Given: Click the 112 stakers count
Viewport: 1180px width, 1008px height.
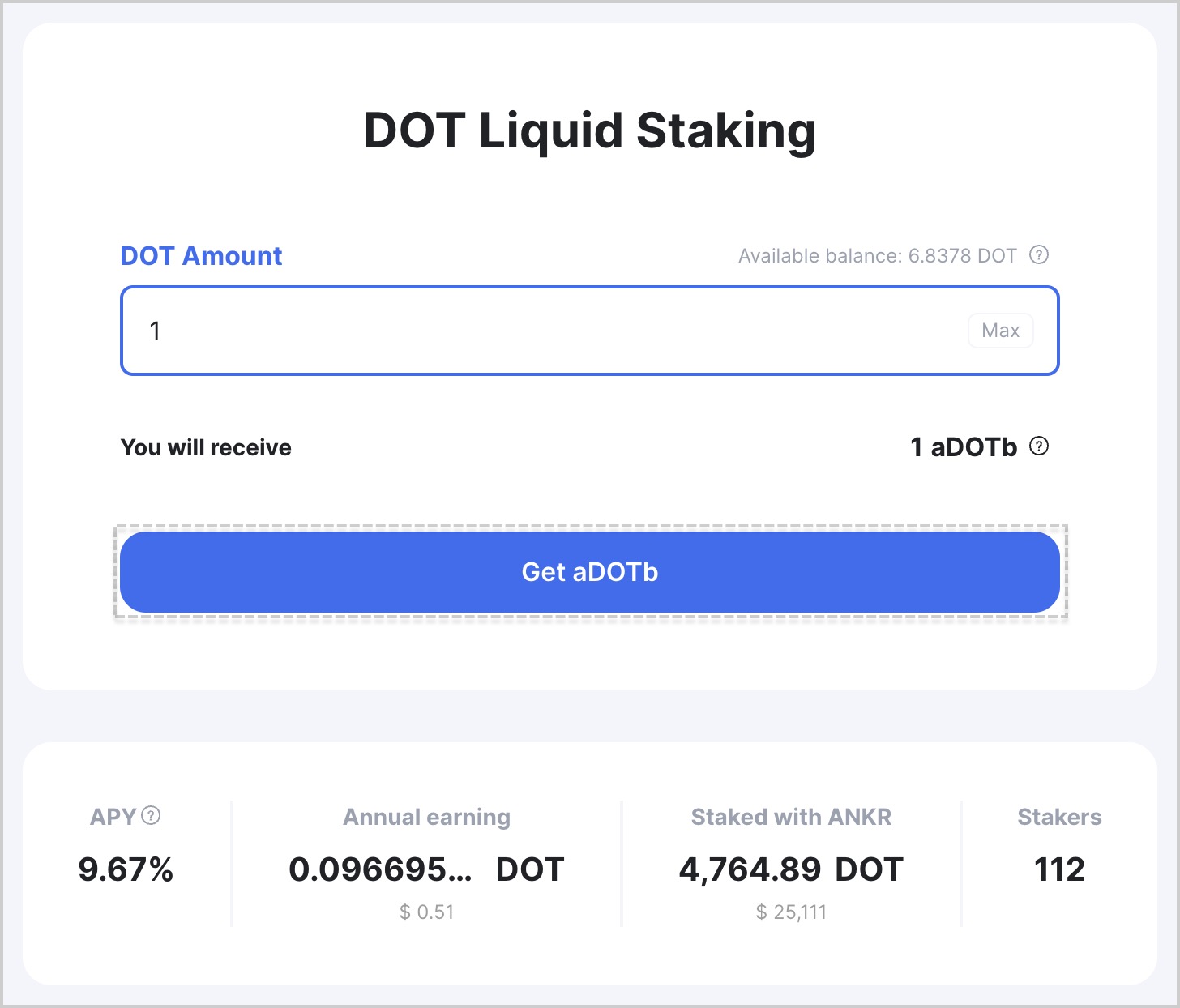Looking at the screenshot, I should tap(1059, 869).
